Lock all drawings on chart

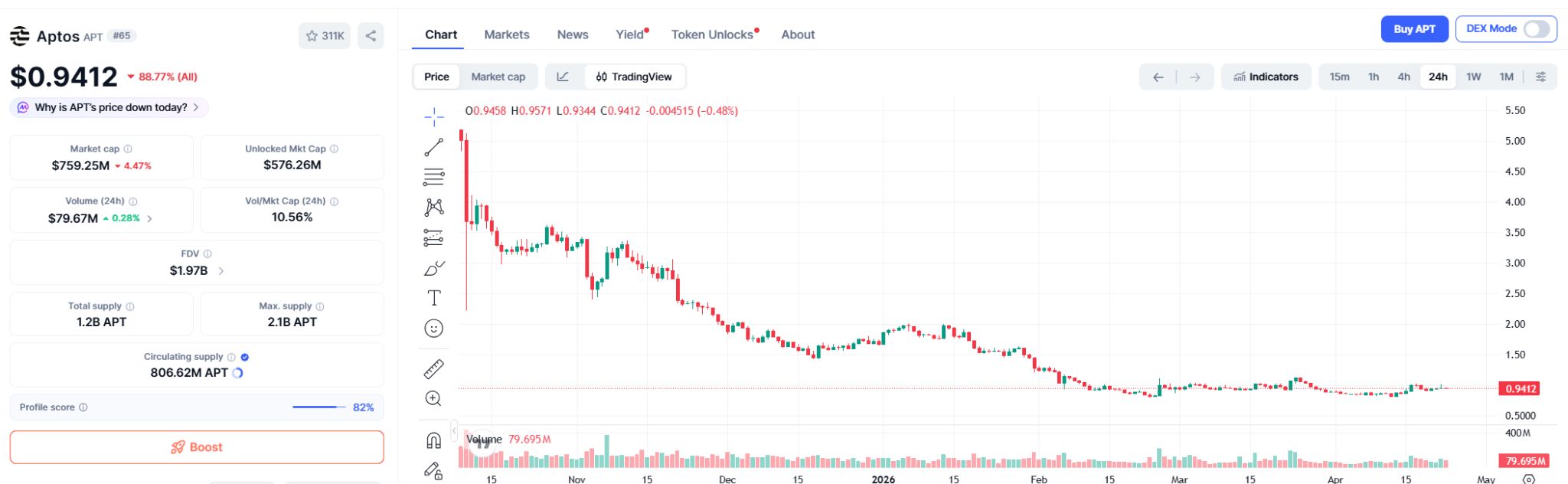434,473
